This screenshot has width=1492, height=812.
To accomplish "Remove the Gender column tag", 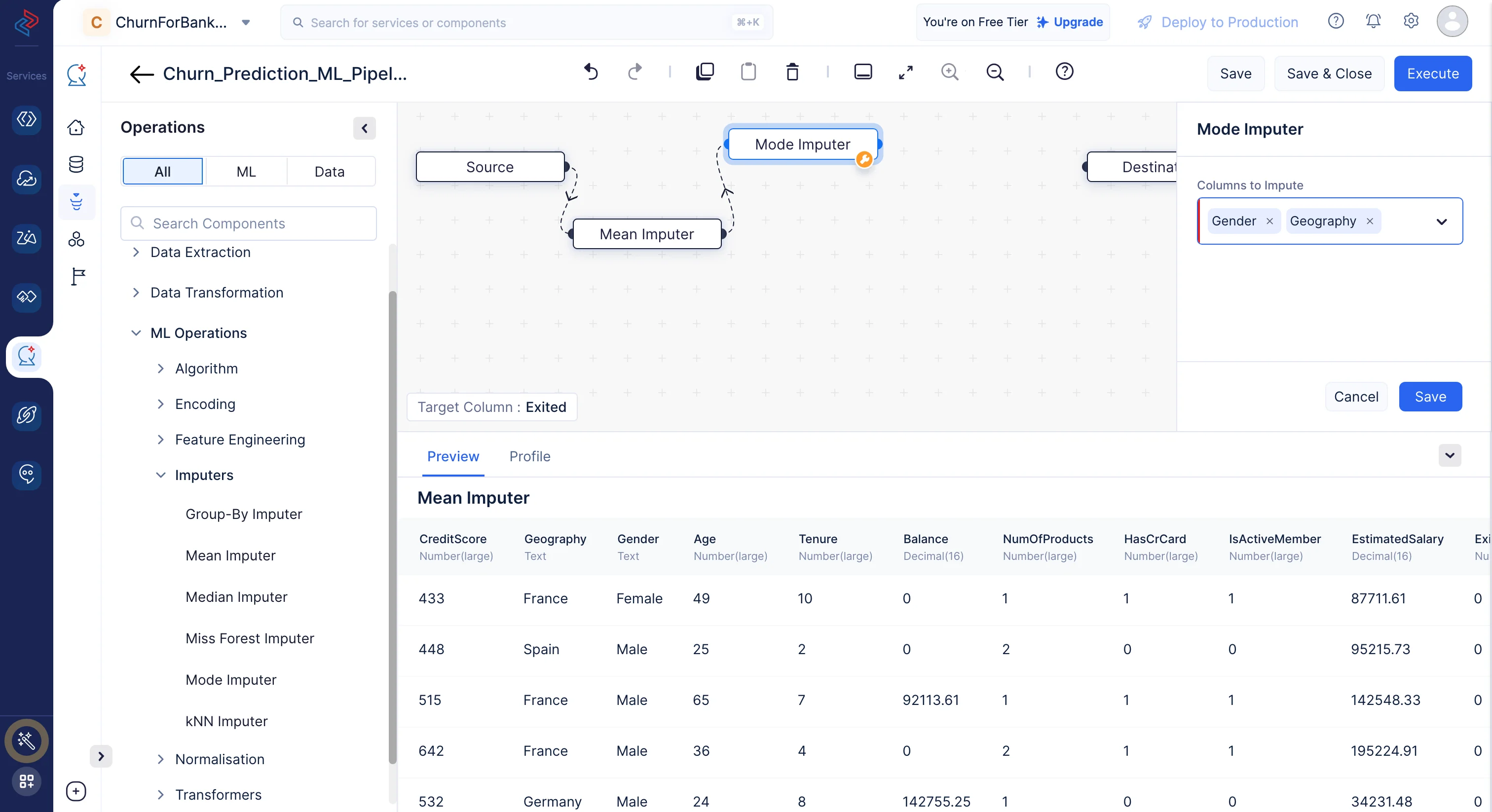I will click(1269, 221).
